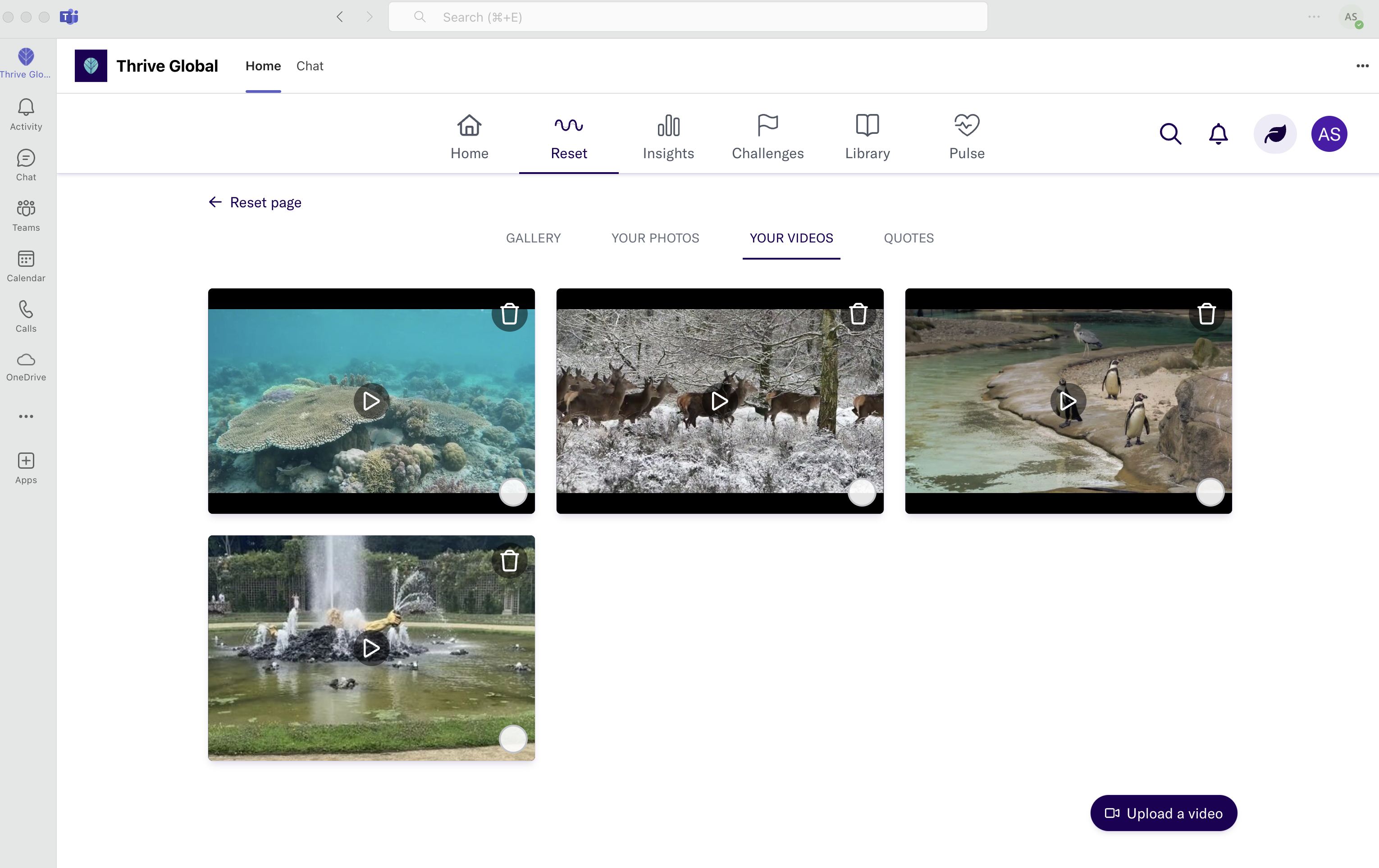Image resolution: width=1379 pixels, height=868 pixels.
Task: Play the penguins video
Action: 1068,401
